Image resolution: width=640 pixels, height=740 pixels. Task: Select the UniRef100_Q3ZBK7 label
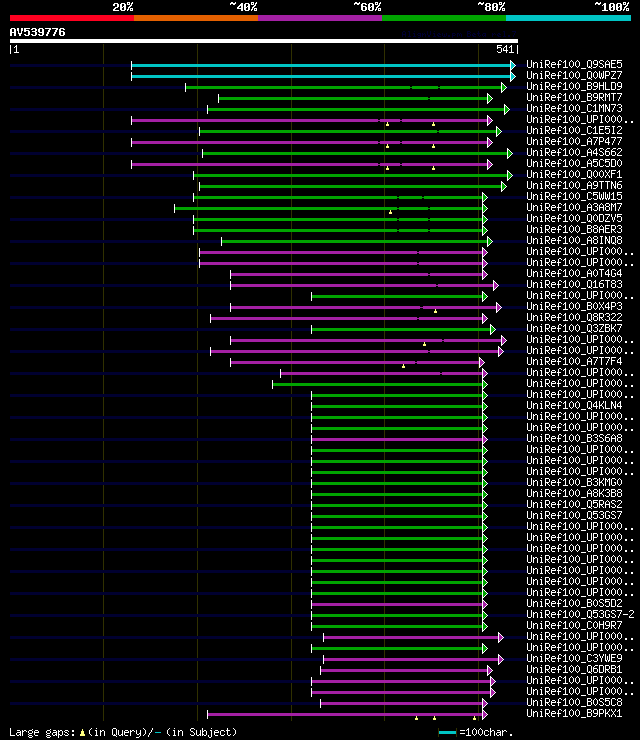[x=574, y=328]
